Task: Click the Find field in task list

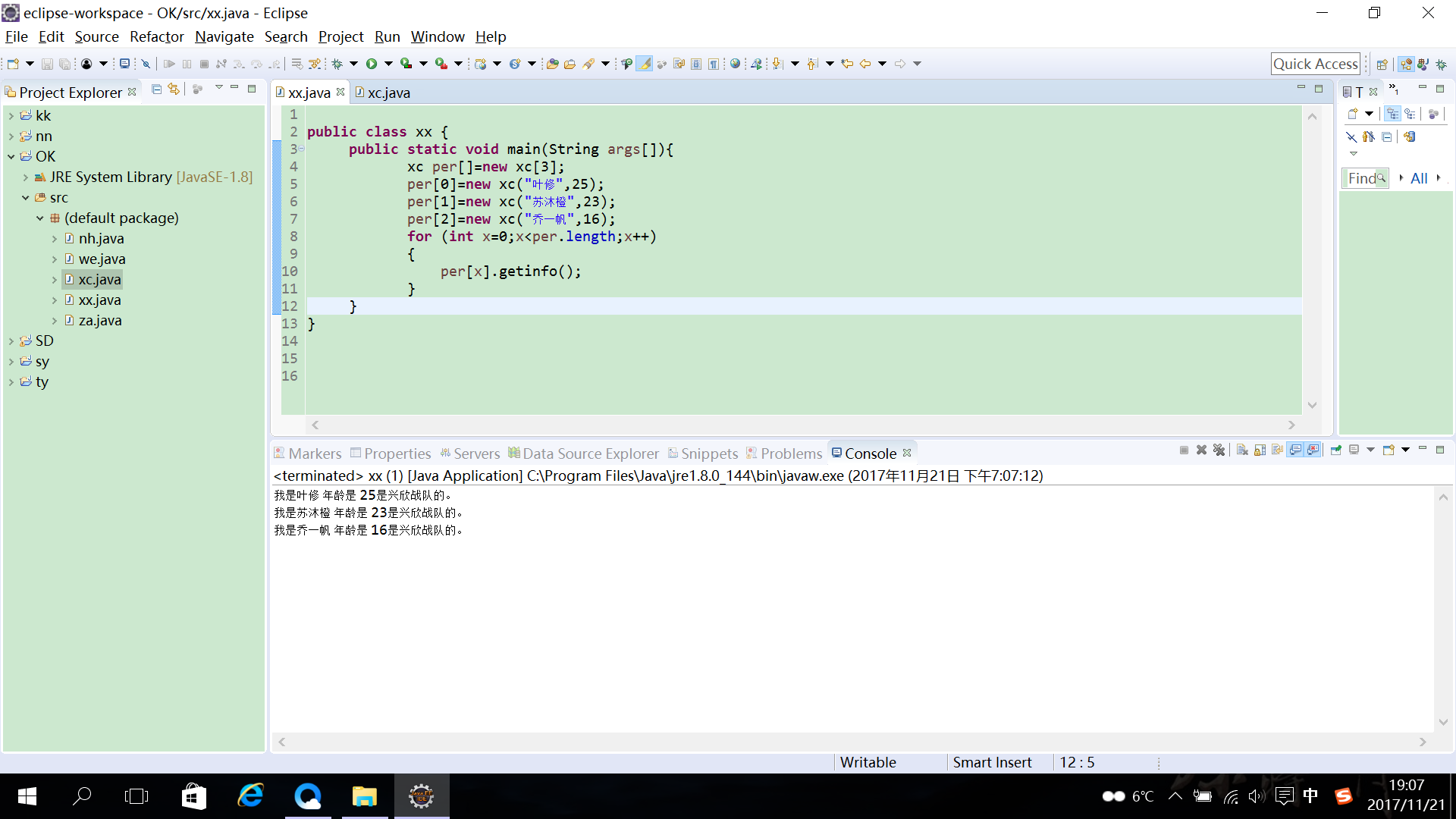Action: point(1364,178)
